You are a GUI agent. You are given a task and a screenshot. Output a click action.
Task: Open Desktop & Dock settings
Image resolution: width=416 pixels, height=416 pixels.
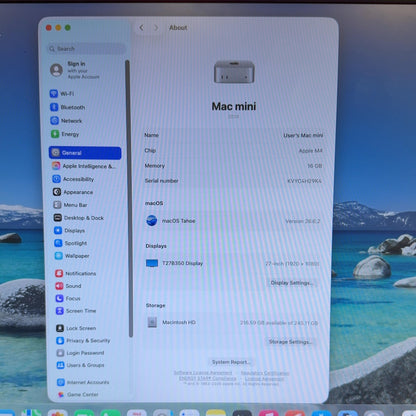79,218
